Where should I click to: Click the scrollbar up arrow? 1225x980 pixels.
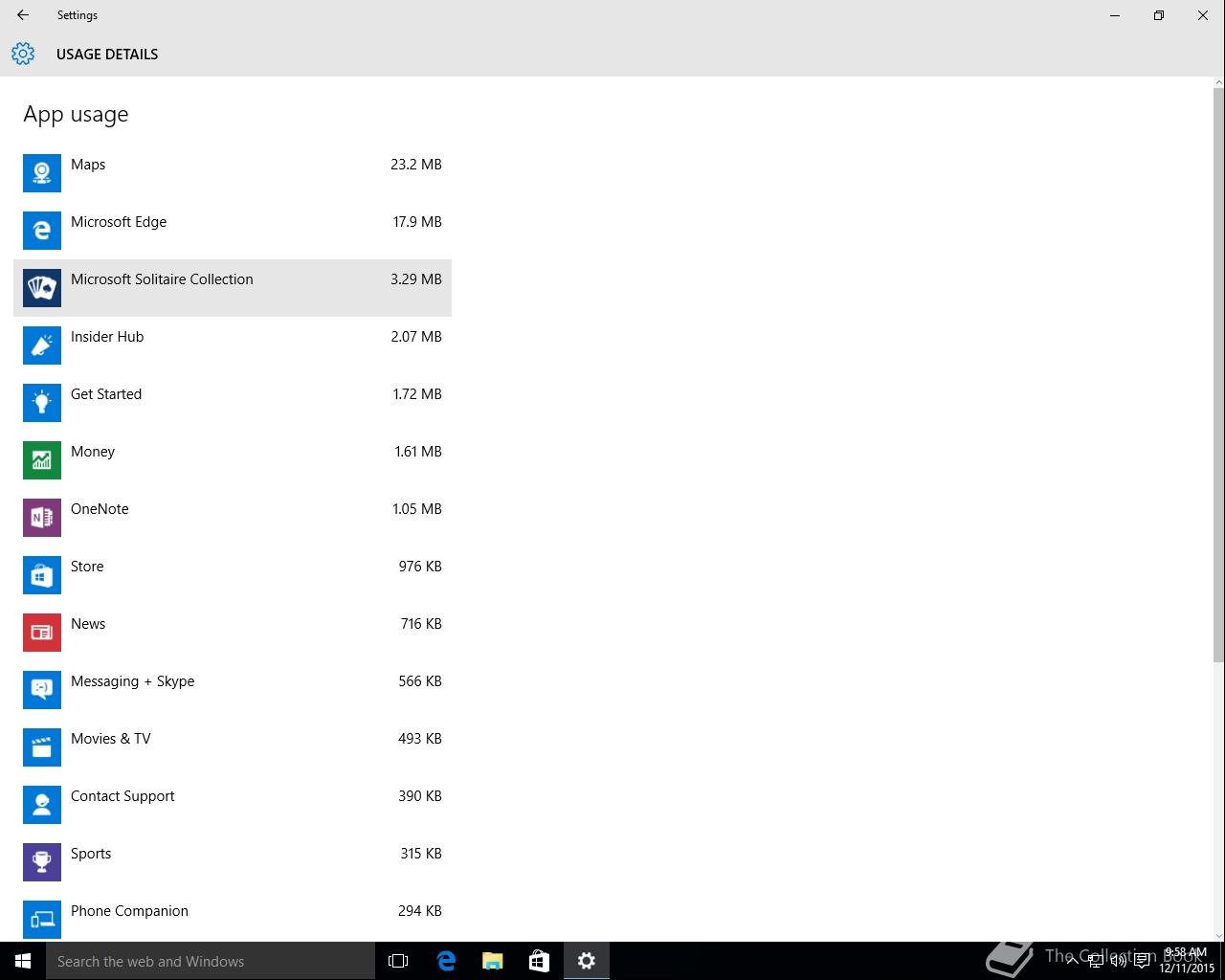[x=1218, y=83]
